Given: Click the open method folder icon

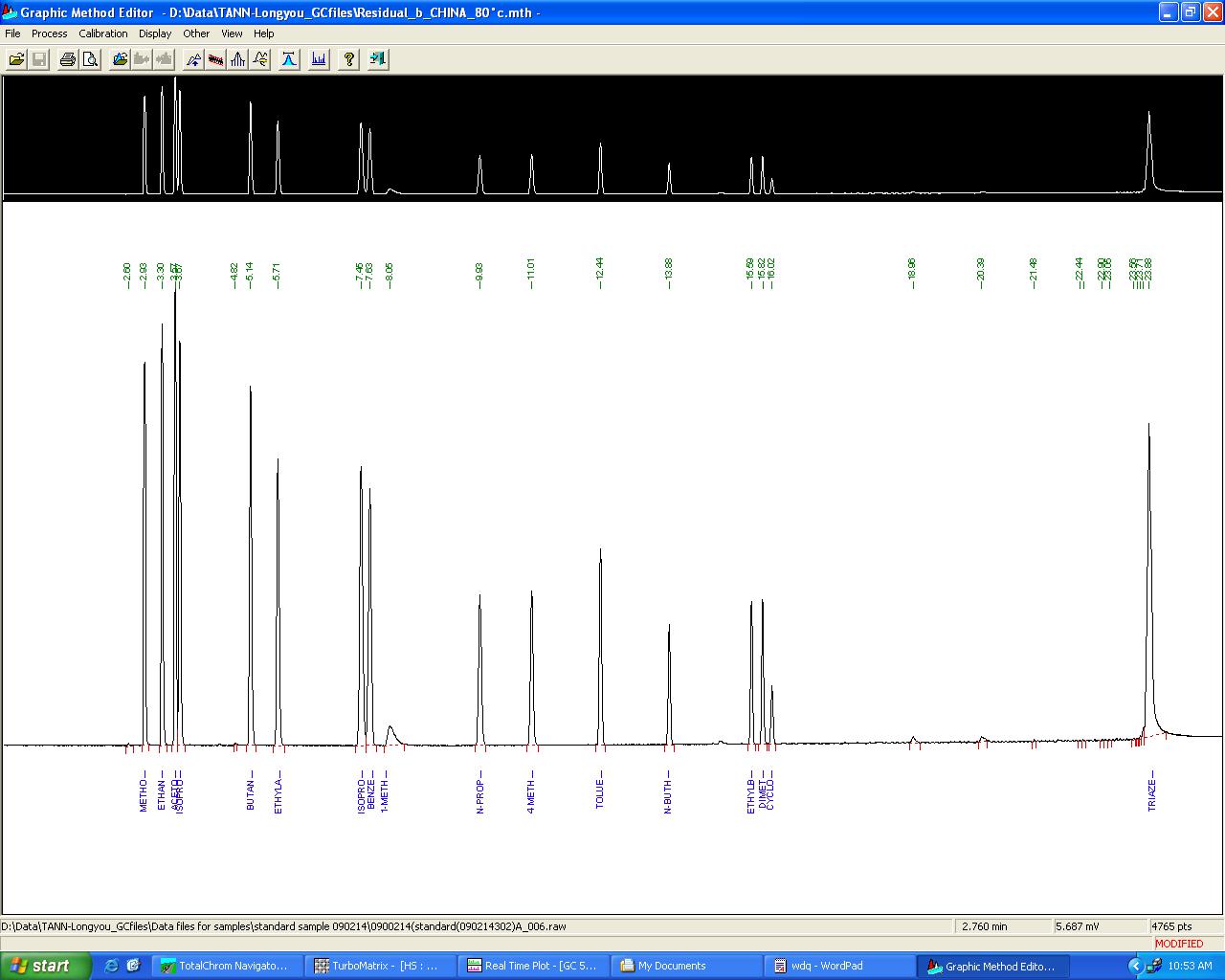Looking at the screenshot, I should 16,59.
